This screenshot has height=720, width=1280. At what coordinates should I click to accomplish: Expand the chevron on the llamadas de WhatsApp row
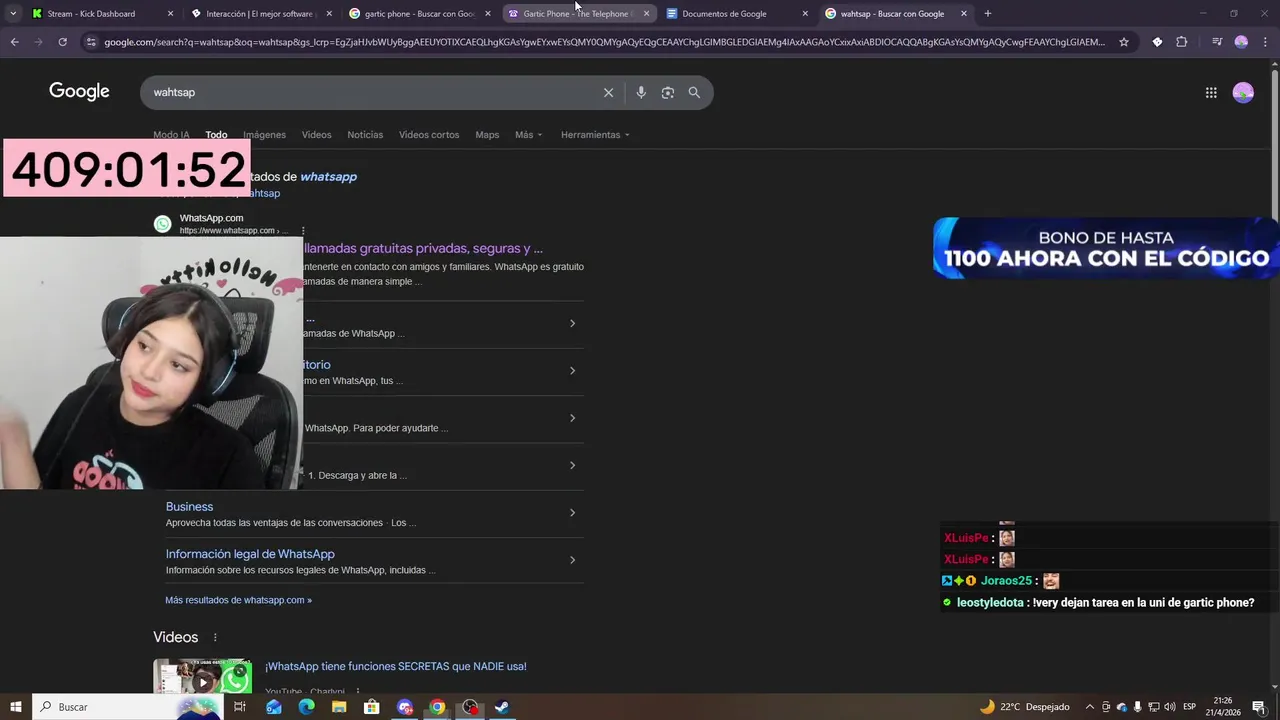[x=572, y=323]
